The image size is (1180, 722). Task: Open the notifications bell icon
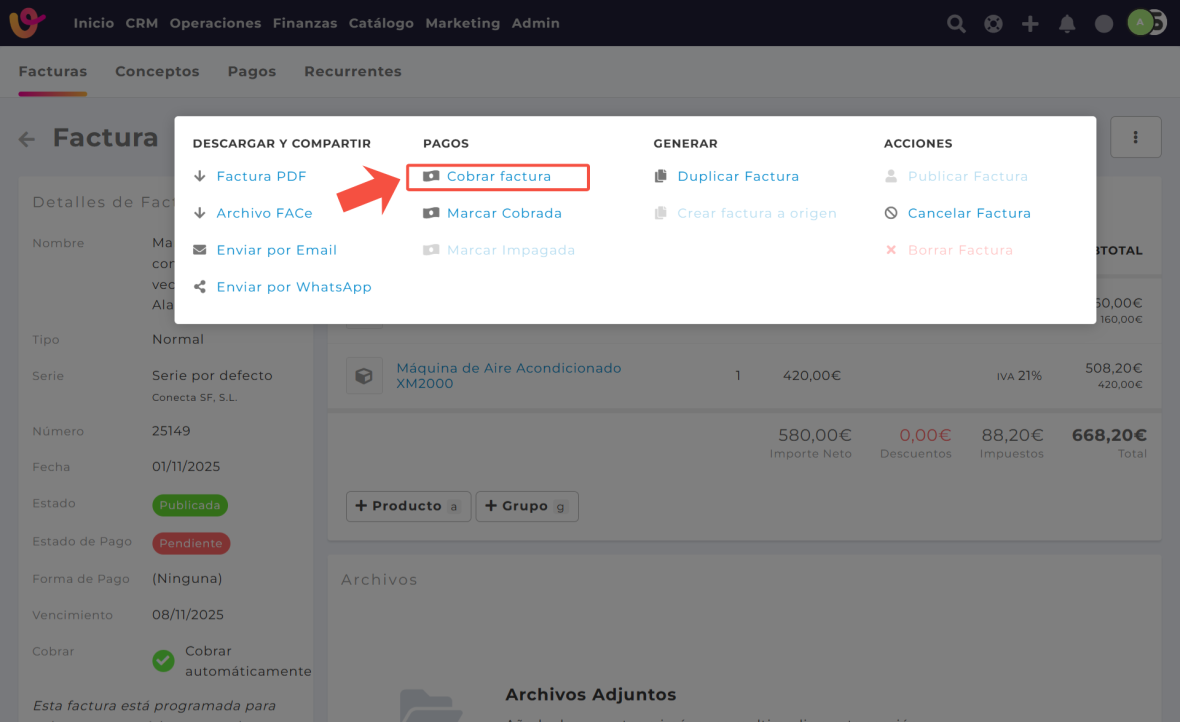point(1067,24)
